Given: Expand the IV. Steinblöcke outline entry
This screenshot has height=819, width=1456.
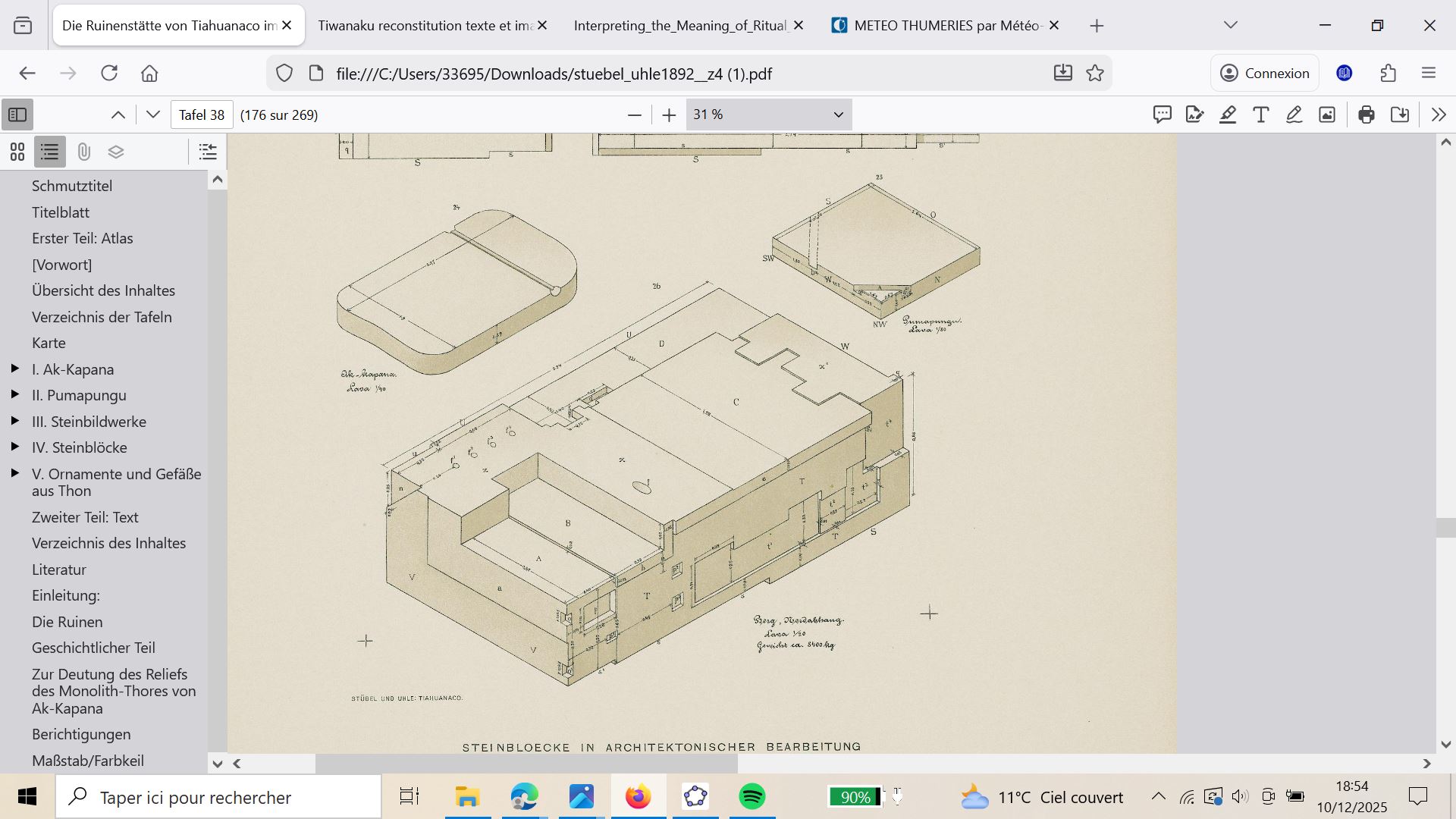Looking at the screenshot, I should [15, 447].
